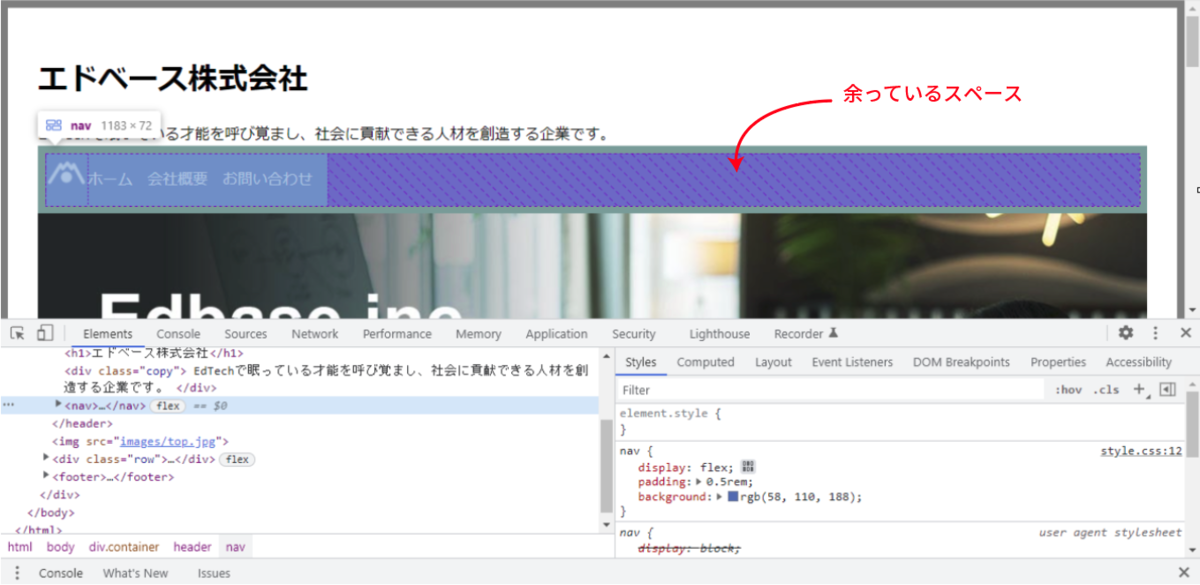Viewport: 1200px width, 585px height.
Task: Expand the footer node in the DOM tree
Action: pos(46,476)
